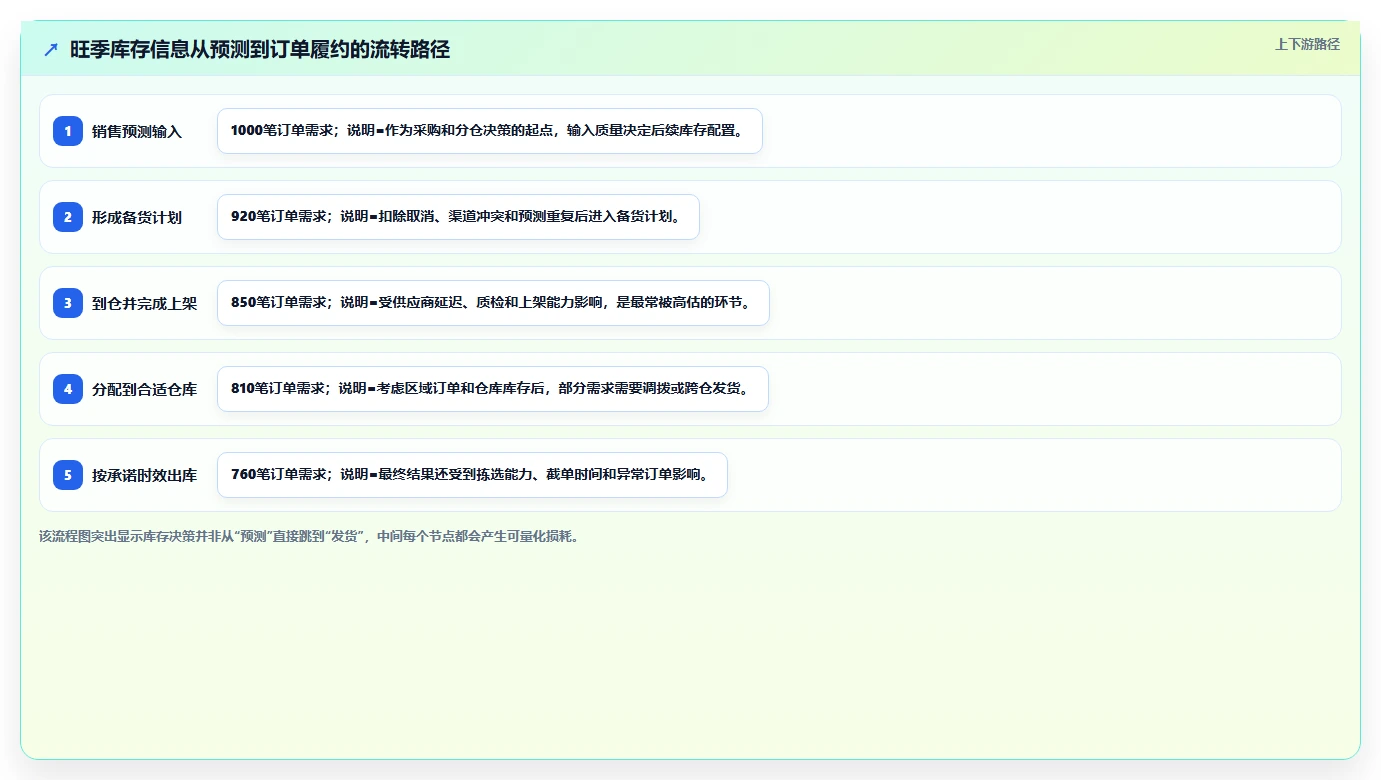Click the footnote starting 该流程图突出显示
Image resolution: width=1381 pixels, height=780 pixels.
pyautogui.click(x=309, y=536)
